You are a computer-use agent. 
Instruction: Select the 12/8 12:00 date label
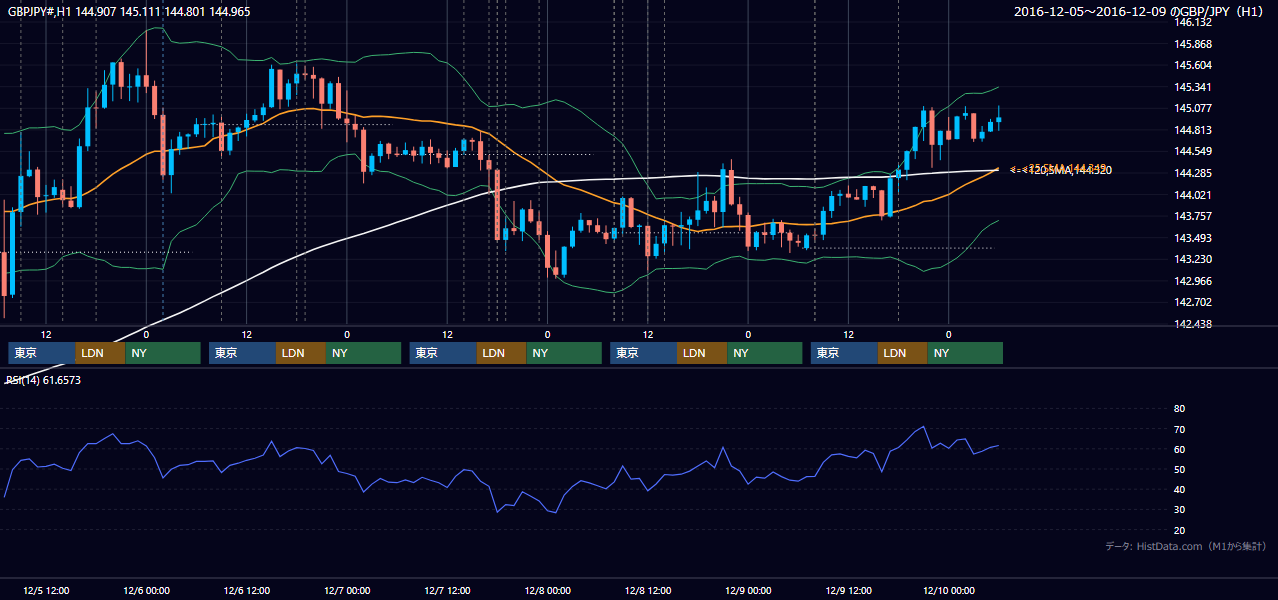click(x=647, y=590)
